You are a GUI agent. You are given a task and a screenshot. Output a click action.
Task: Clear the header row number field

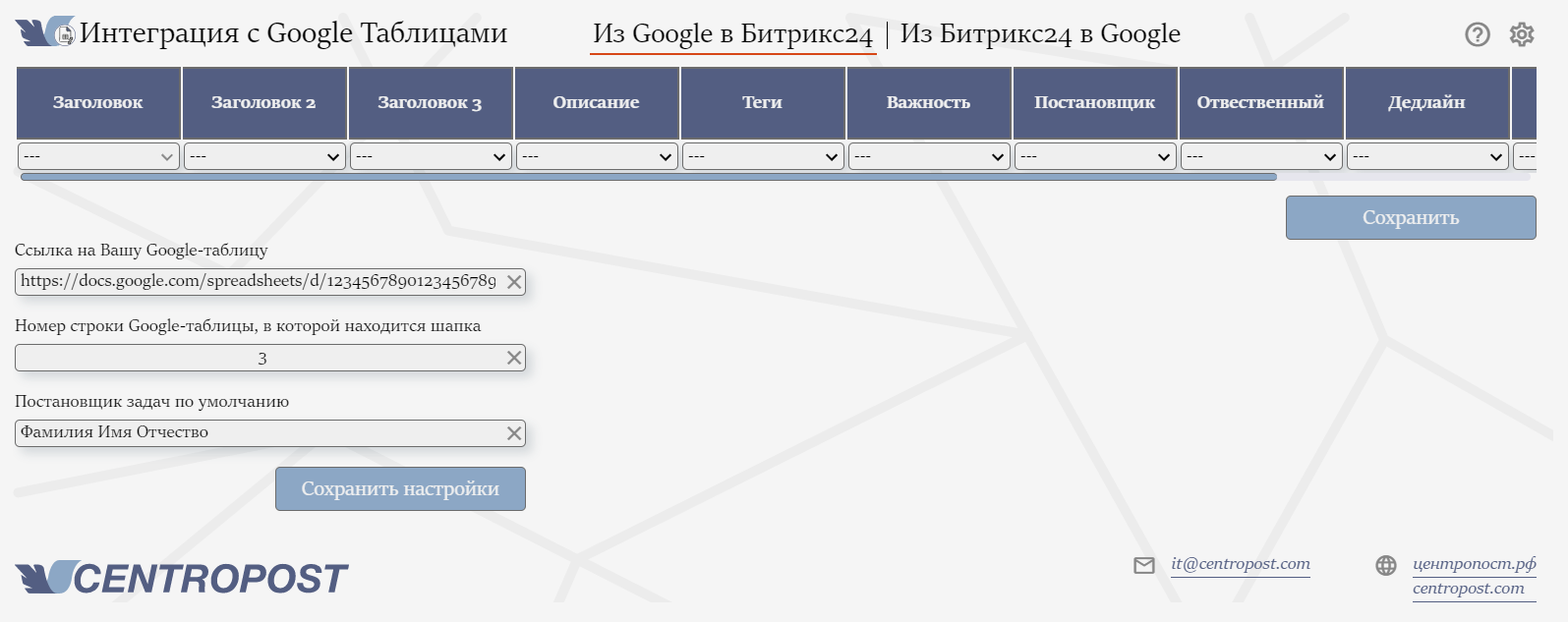coord(513,358)
